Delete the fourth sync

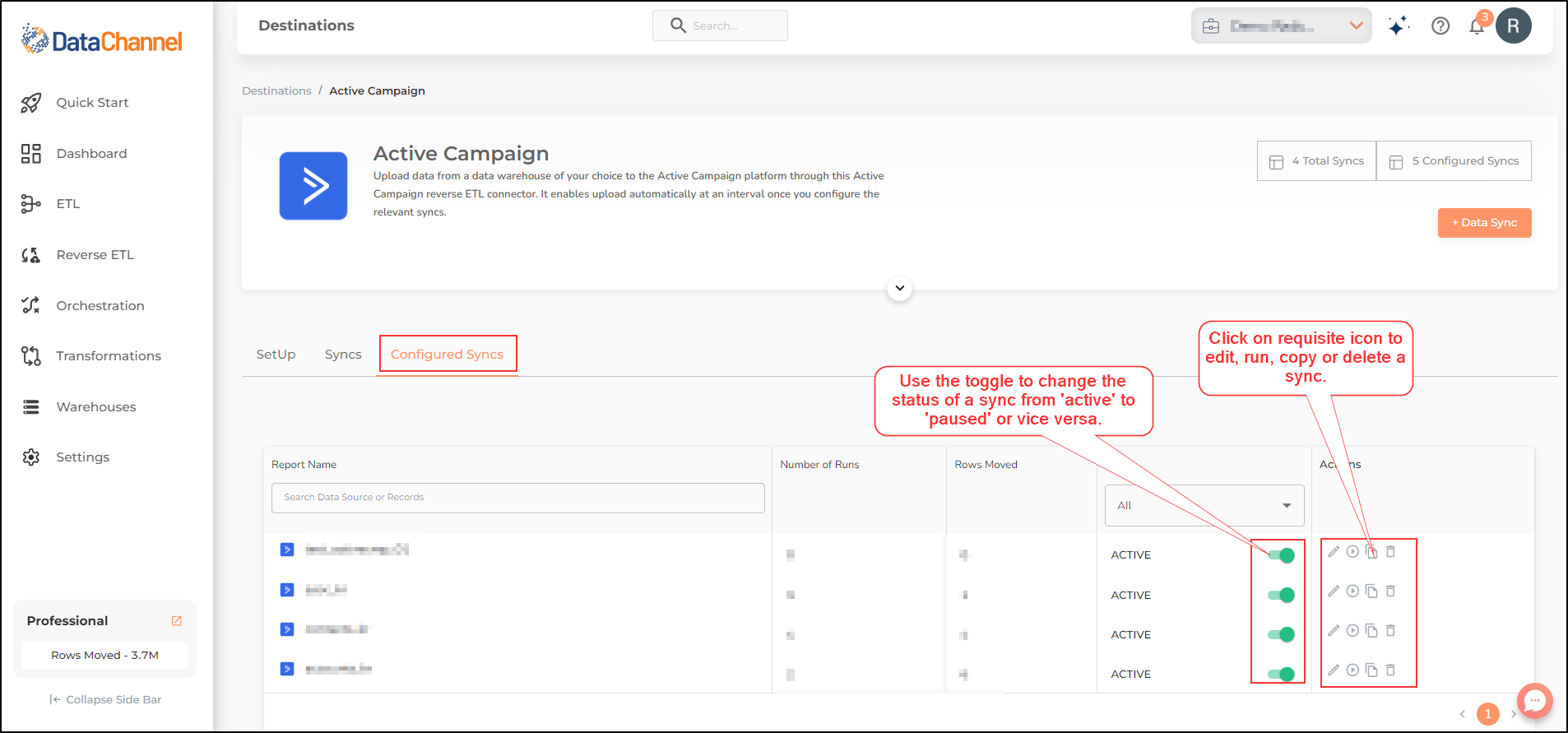click(1390, 670)
